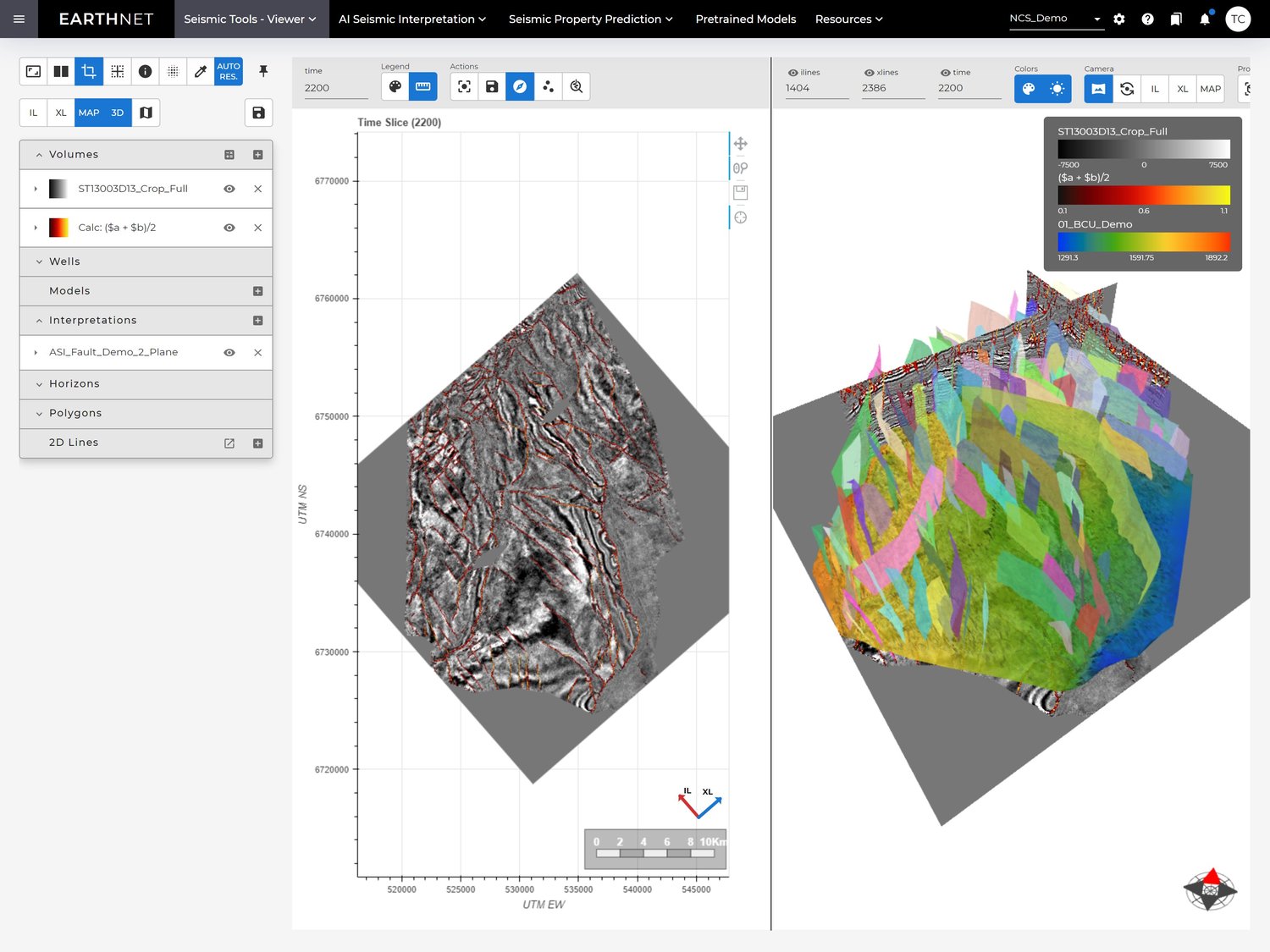1270x952 pixels.
Task: Click the fullscreen aspect-ratio view icon
Action: [x=33, y=71]
